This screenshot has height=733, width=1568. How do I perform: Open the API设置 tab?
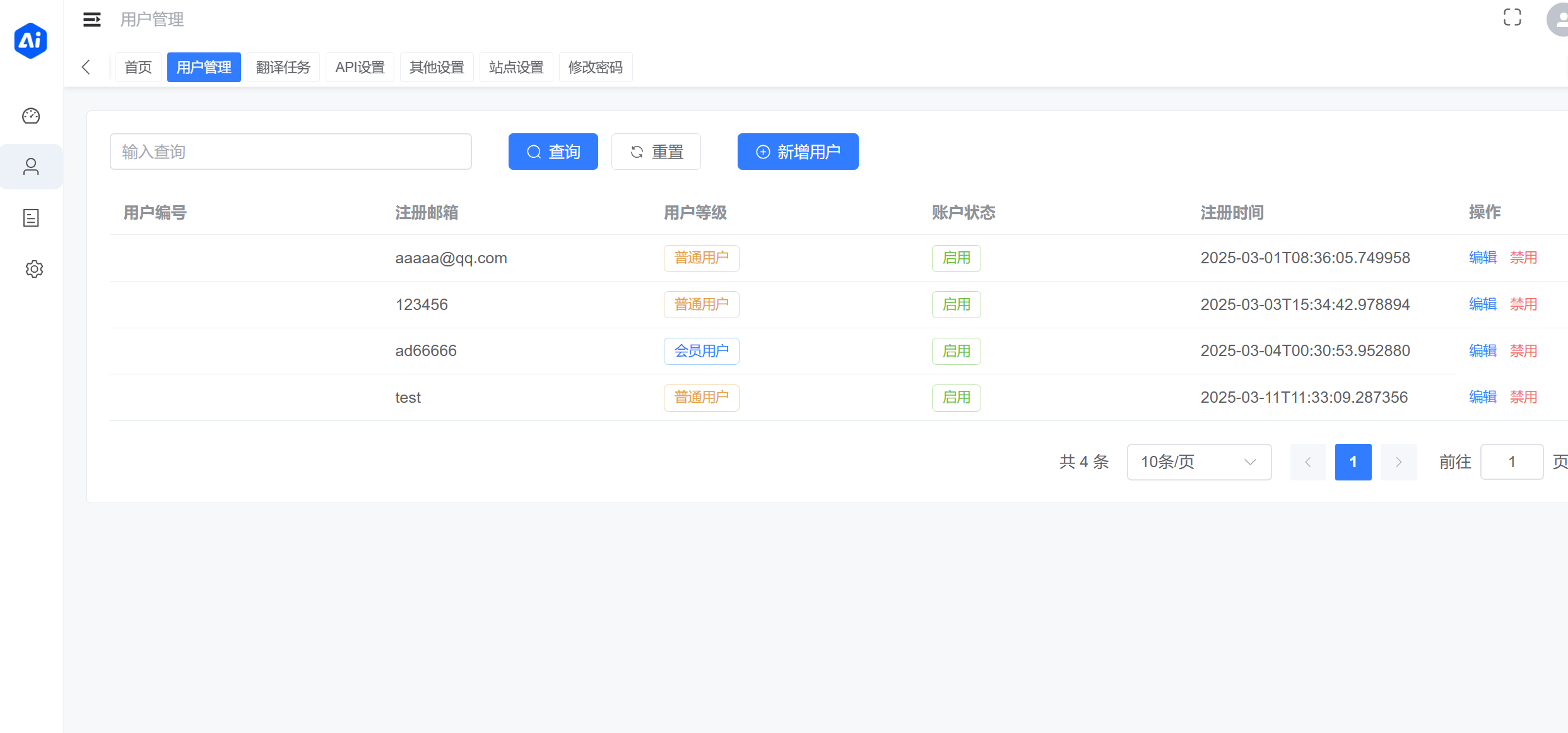(360, 67)
